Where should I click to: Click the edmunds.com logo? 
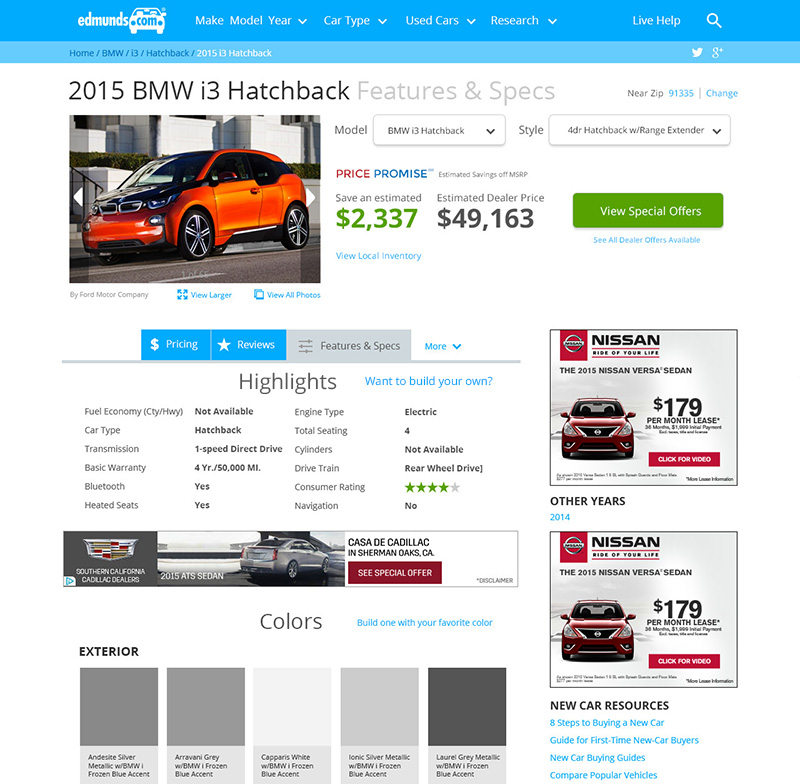coord(121,20)
